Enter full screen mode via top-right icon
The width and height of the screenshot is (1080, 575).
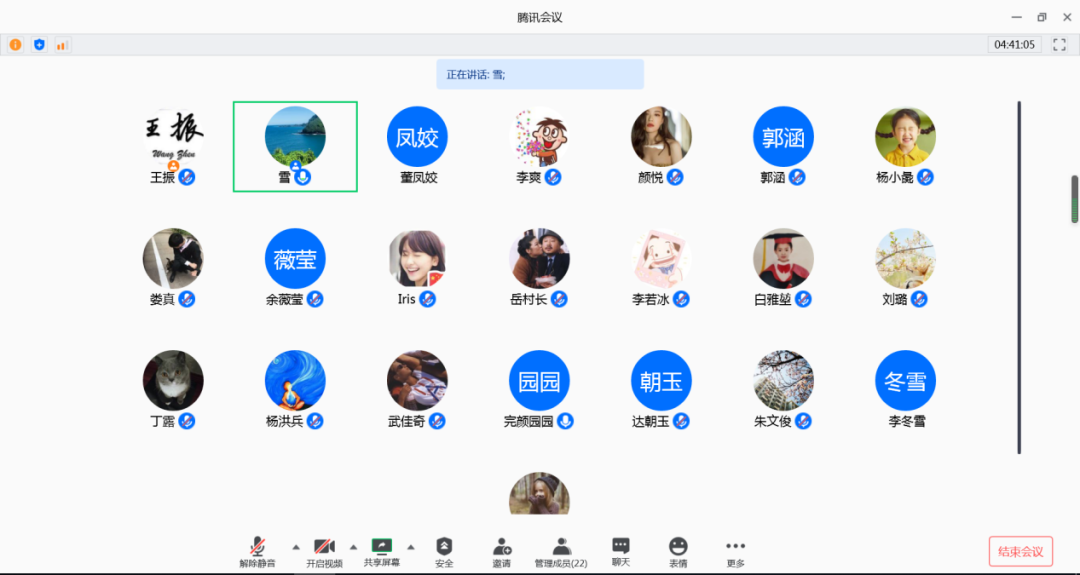click(1059, 45)
